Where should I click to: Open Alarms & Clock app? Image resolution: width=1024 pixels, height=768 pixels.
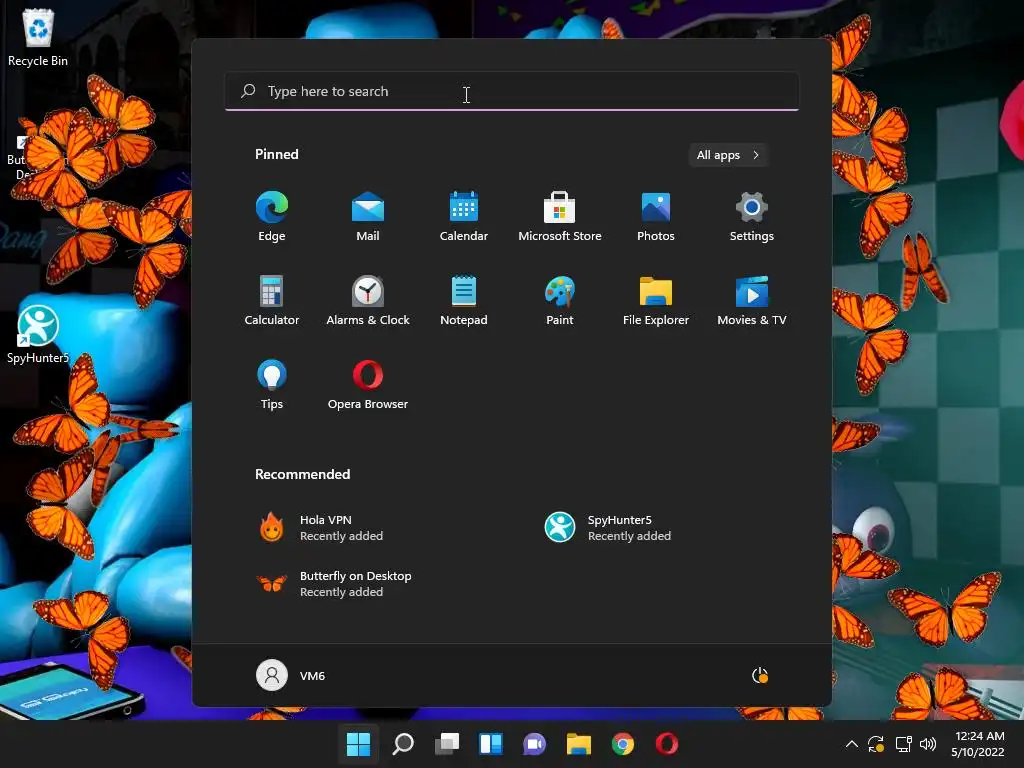368,300
